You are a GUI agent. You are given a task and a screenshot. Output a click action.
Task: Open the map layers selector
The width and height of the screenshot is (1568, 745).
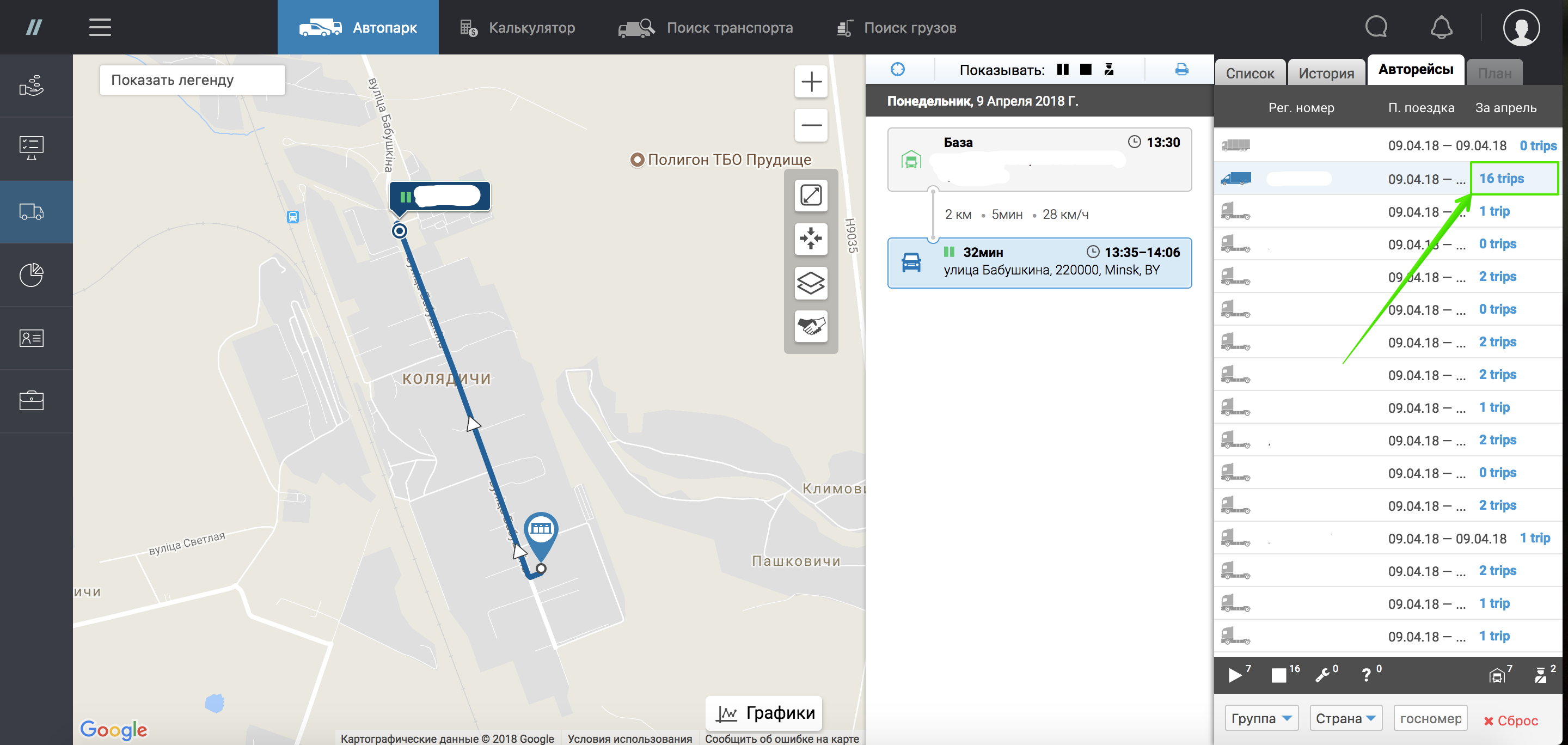pyautogui.click(x=811, y=283)
